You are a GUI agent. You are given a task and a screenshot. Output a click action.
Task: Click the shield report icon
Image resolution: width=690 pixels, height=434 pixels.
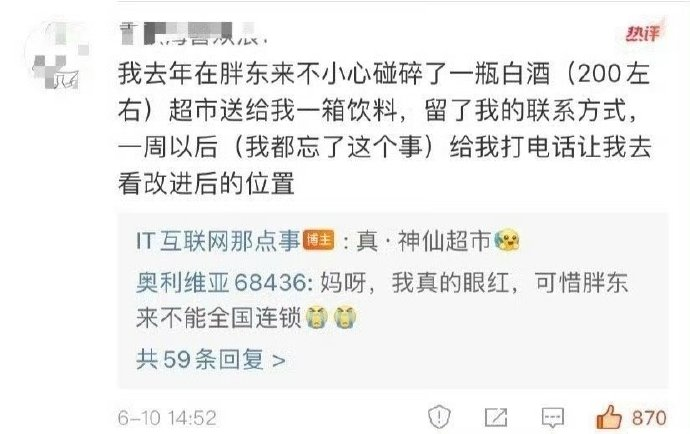point(439,417)
